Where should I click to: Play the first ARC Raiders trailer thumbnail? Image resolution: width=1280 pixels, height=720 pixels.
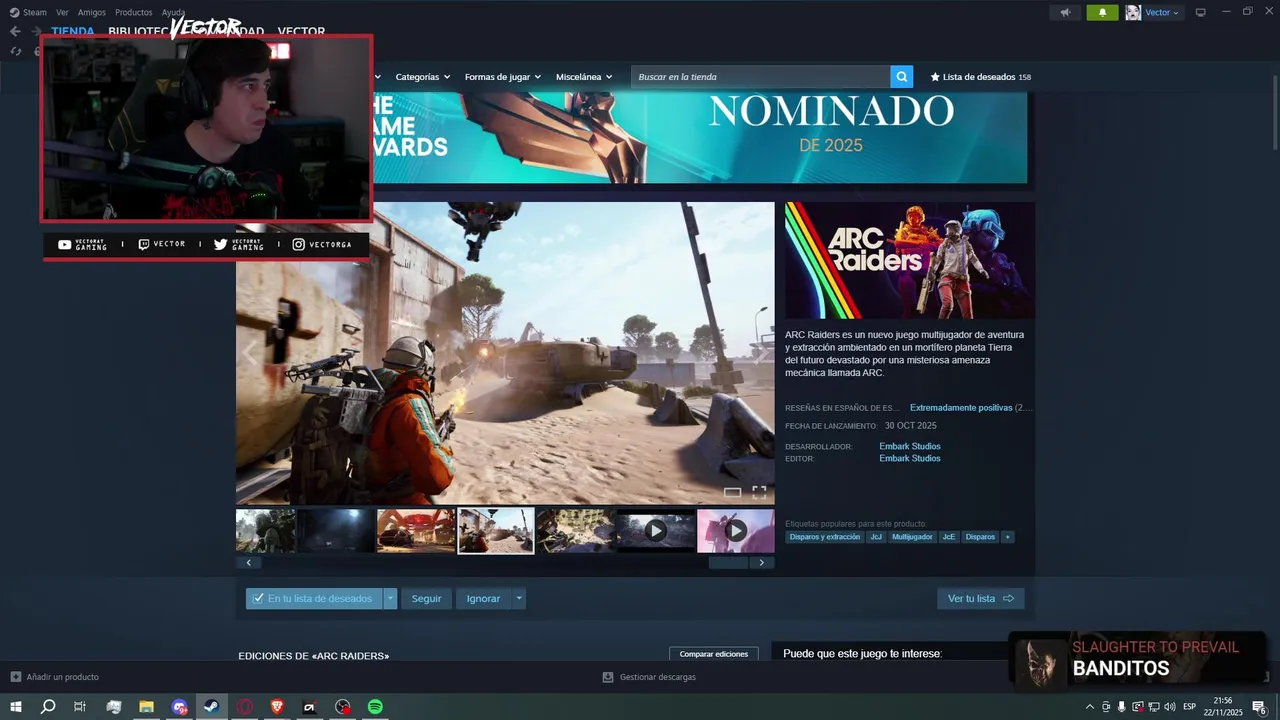pos(655,531)
